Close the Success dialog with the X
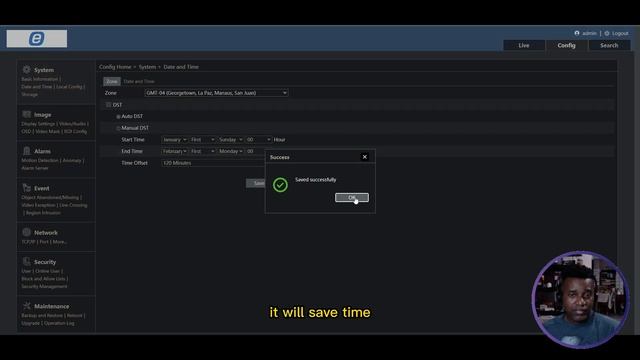640x360 pixels. coord(364,157)
